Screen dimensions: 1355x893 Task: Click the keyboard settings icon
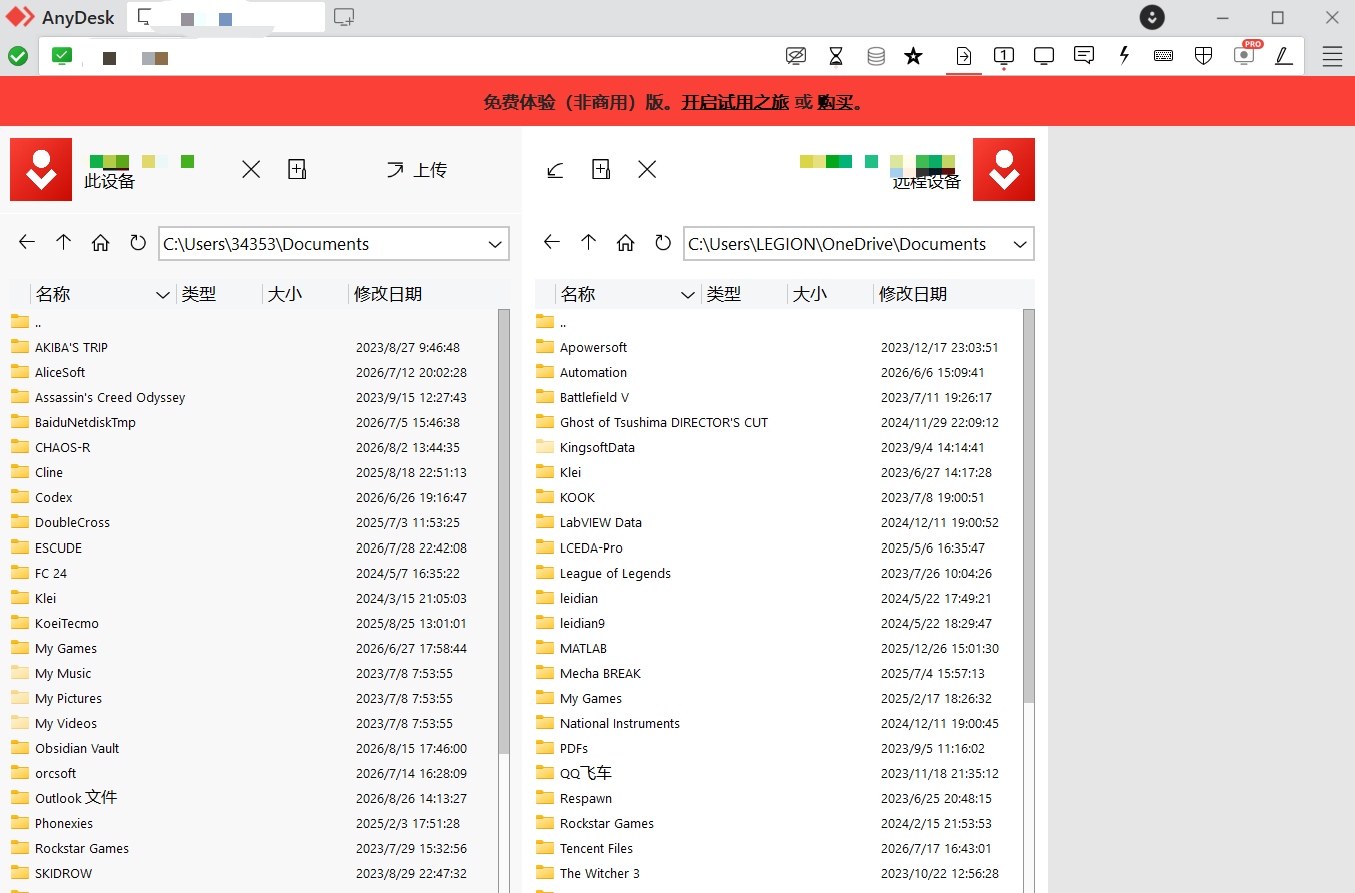1164,56
